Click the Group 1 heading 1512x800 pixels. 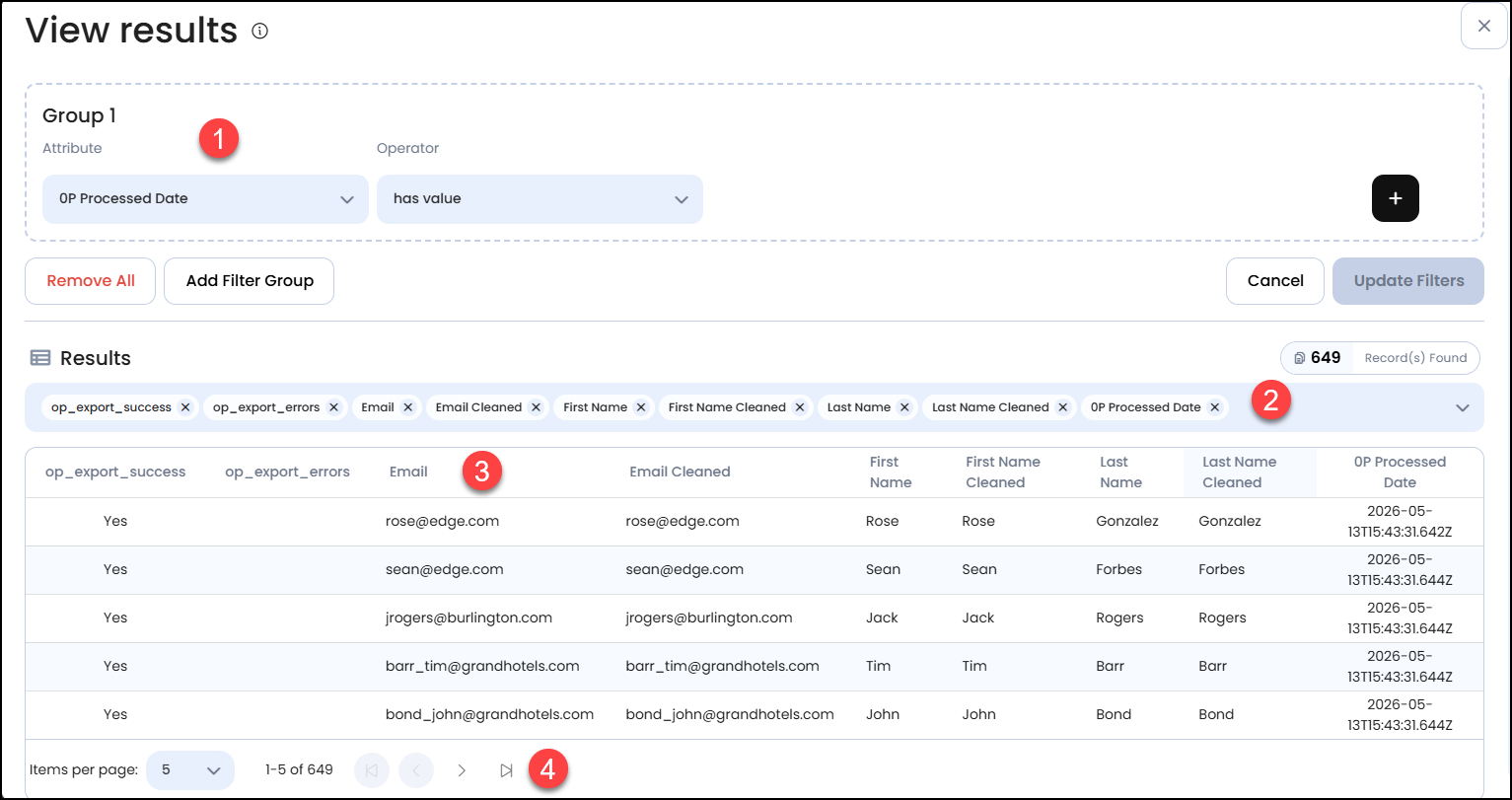[x=79, y=115]
